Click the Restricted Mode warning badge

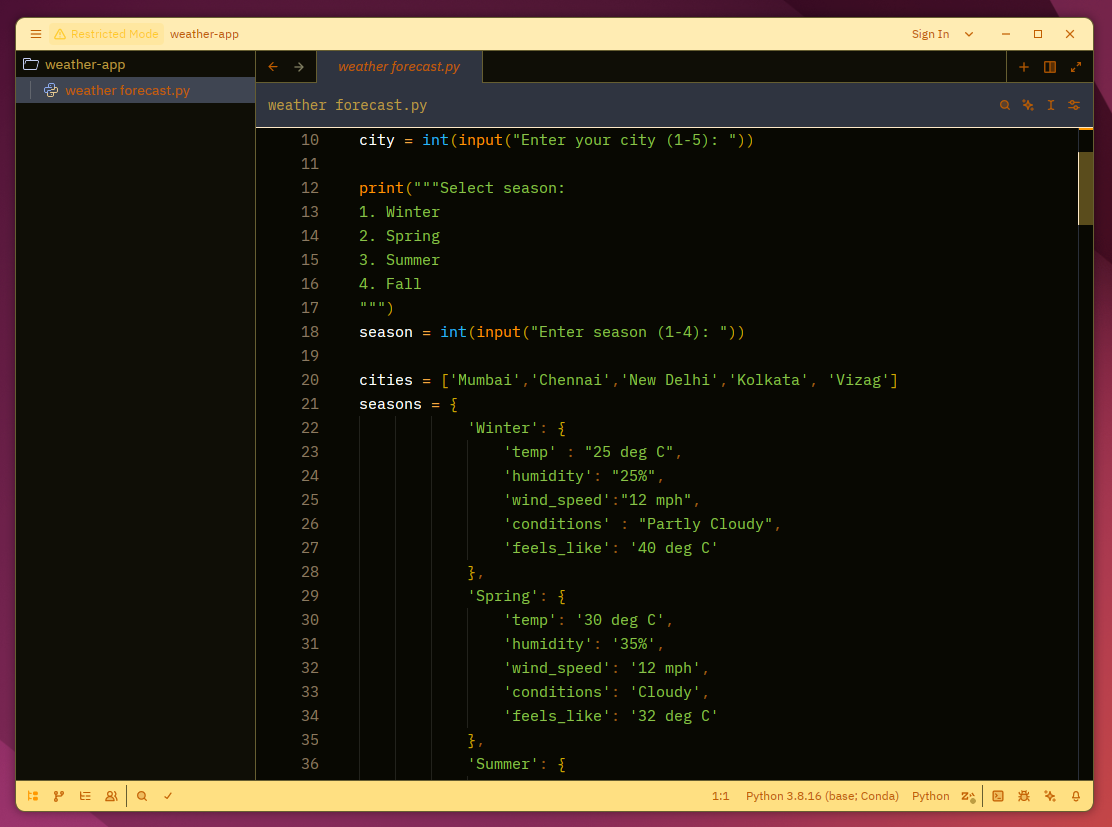point(106,34)
